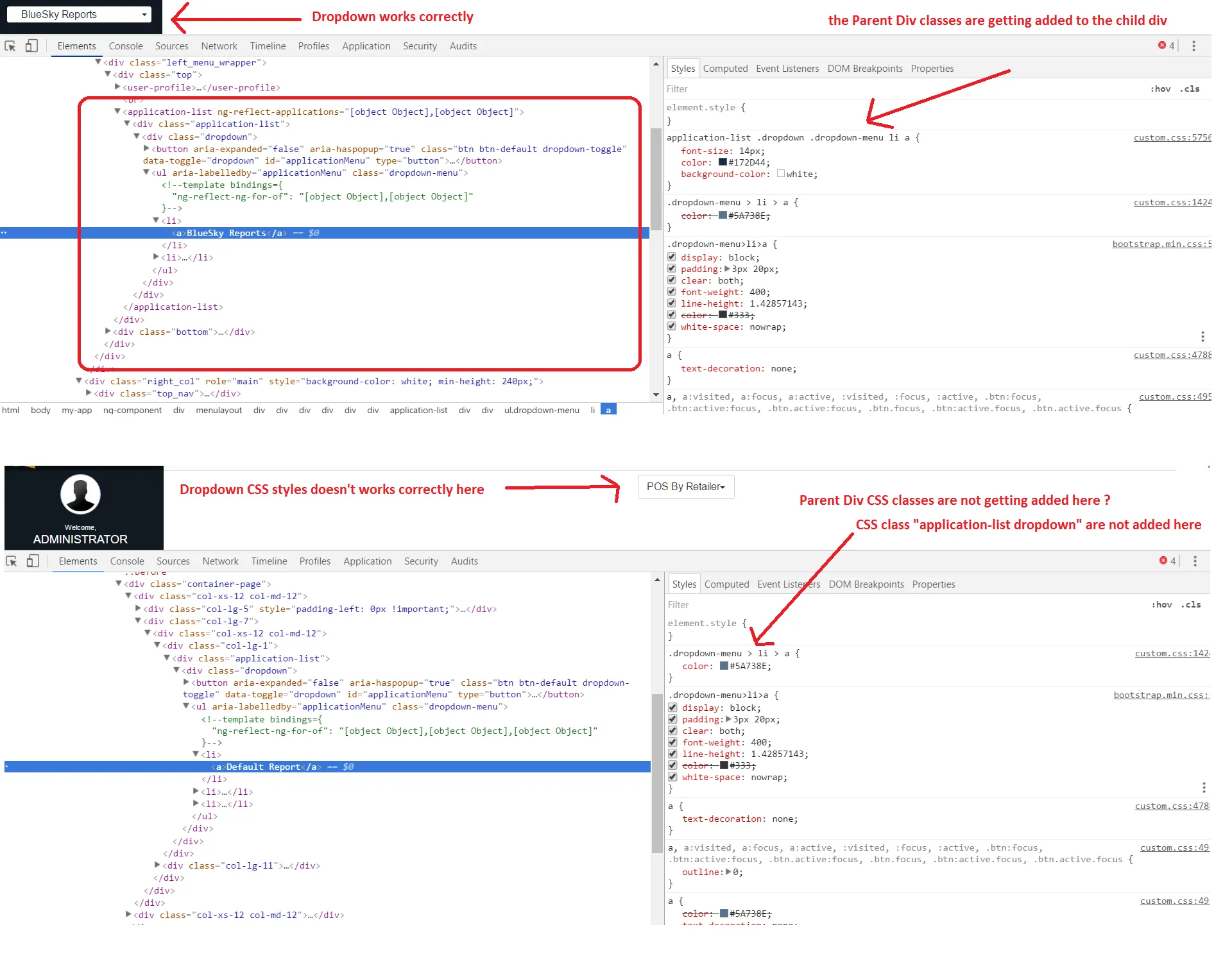This screenshot has width=1232, height=961.
Task: Click error count icon in top DevTools
Action: 1162,46
